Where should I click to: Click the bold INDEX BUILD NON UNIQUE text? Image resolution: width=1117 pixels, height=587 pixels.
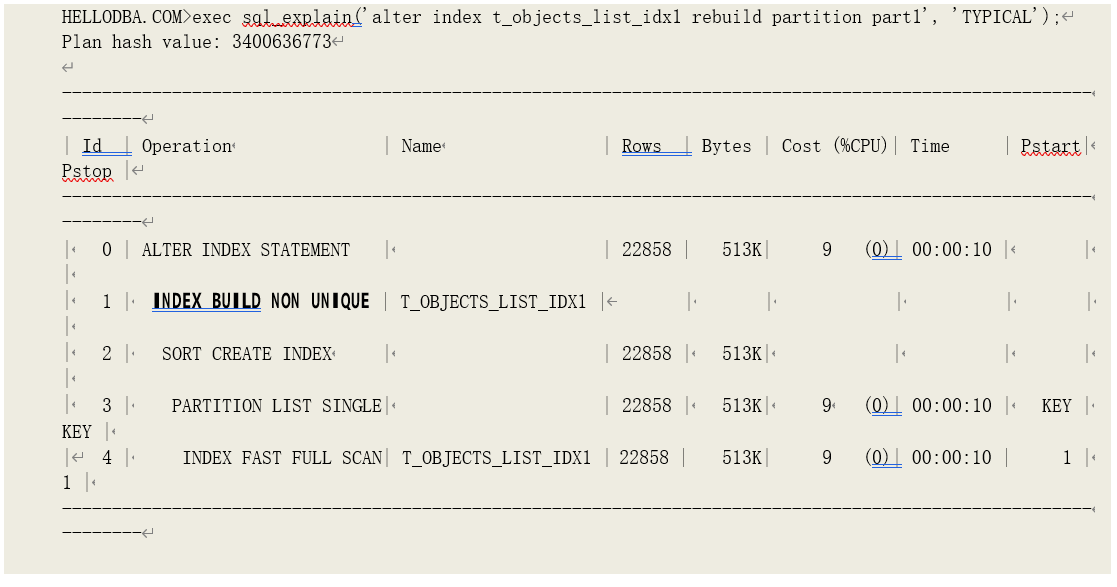click(261, 301)
